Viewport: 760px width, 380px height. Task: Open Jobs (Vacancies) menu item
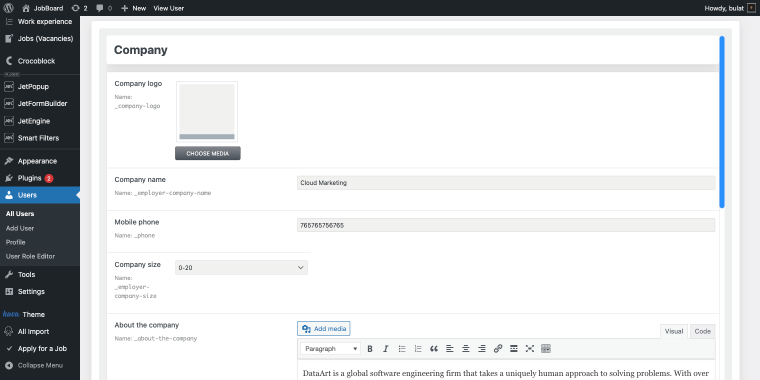(x=40, y=38)
